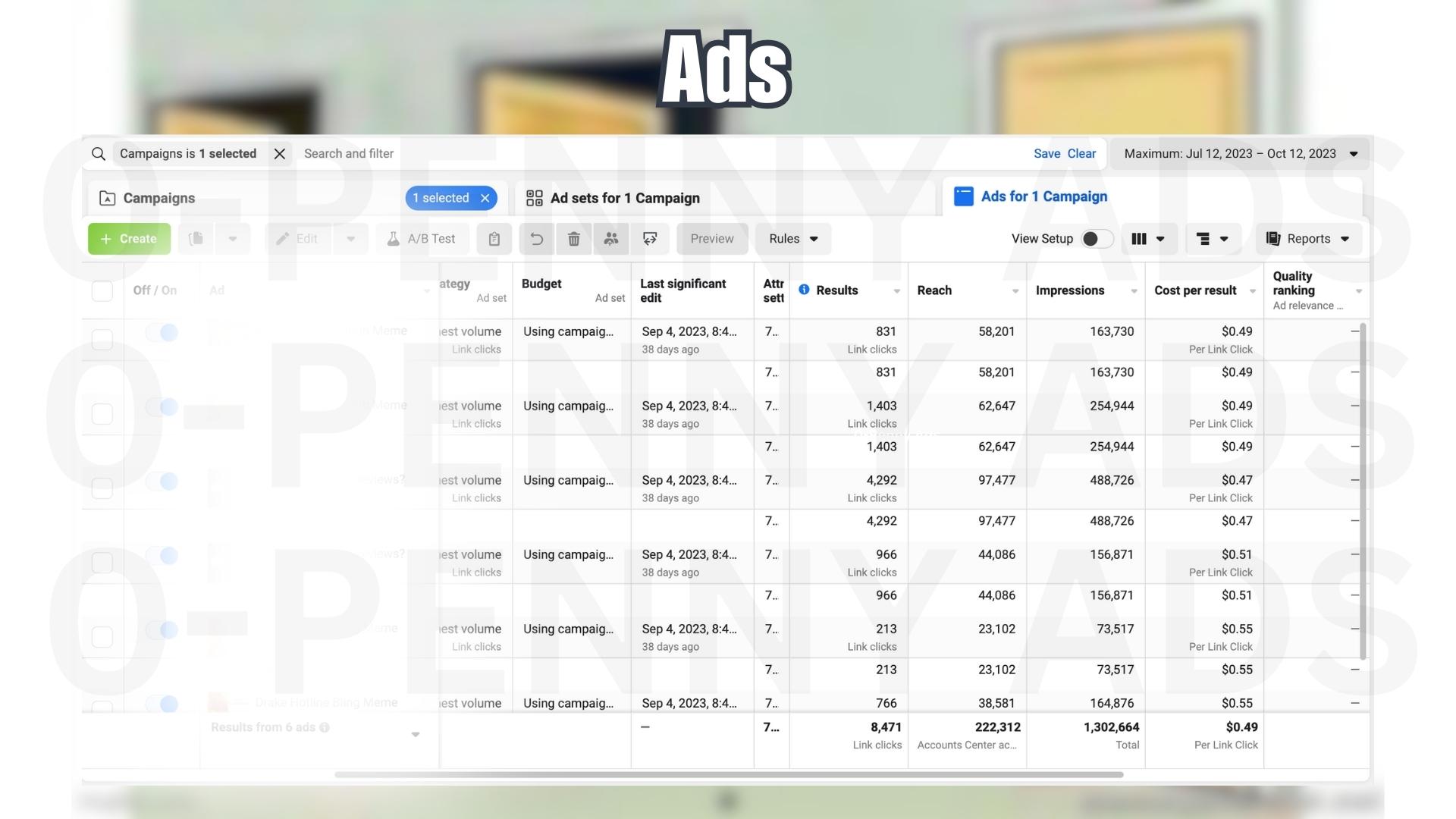The height and width of the screenshot is (819, 1456).
Task: Open the Reports dropdown
Action: [1308, 239]
